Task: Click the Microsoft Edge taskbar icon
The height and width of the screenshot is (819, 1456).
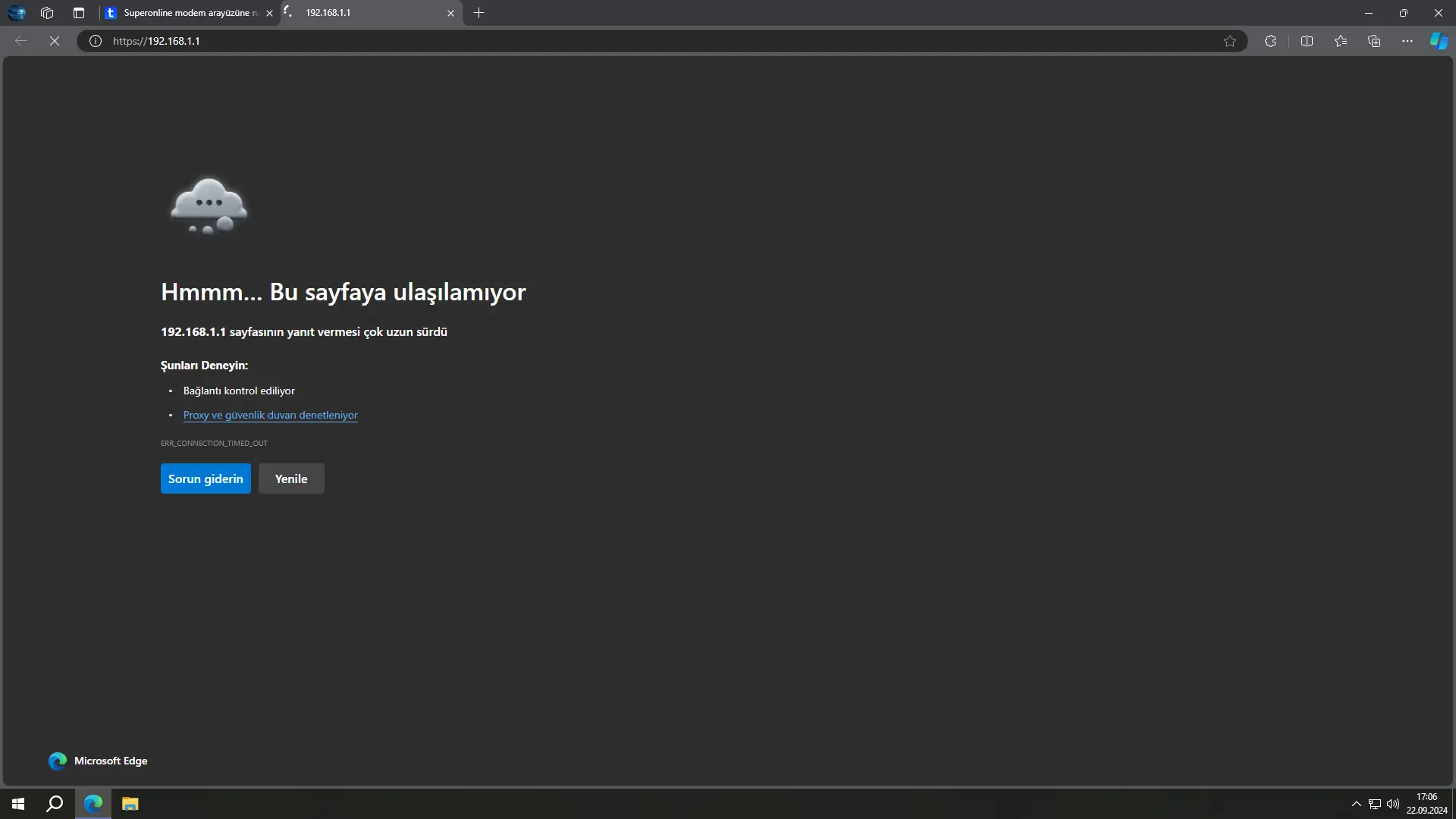Action: coord(93,804)
